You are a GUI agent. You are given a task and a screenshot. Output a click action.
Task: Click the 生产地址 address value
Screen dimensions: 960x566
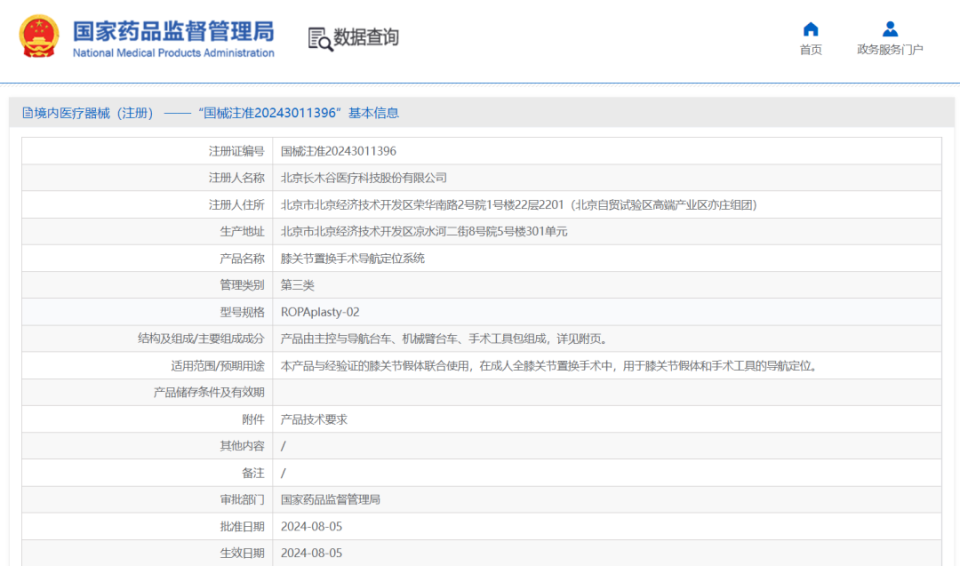(424, 231)
